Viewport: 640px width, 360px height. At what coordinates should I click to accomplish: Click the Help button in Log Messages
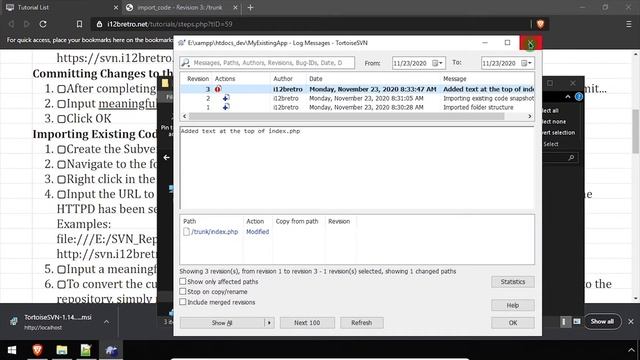coord(513,305)
